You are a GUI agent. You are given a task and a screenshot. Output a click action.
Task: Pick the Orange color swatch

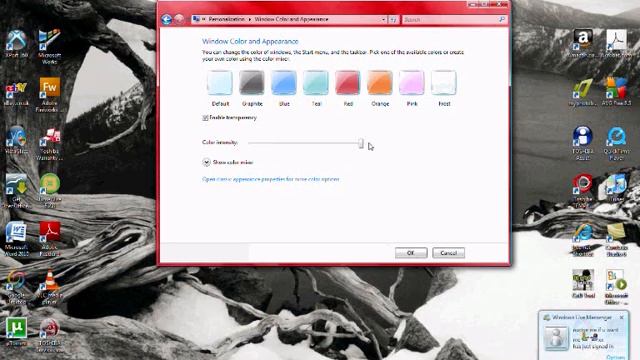pyautogui.click(x=380, y=83)
